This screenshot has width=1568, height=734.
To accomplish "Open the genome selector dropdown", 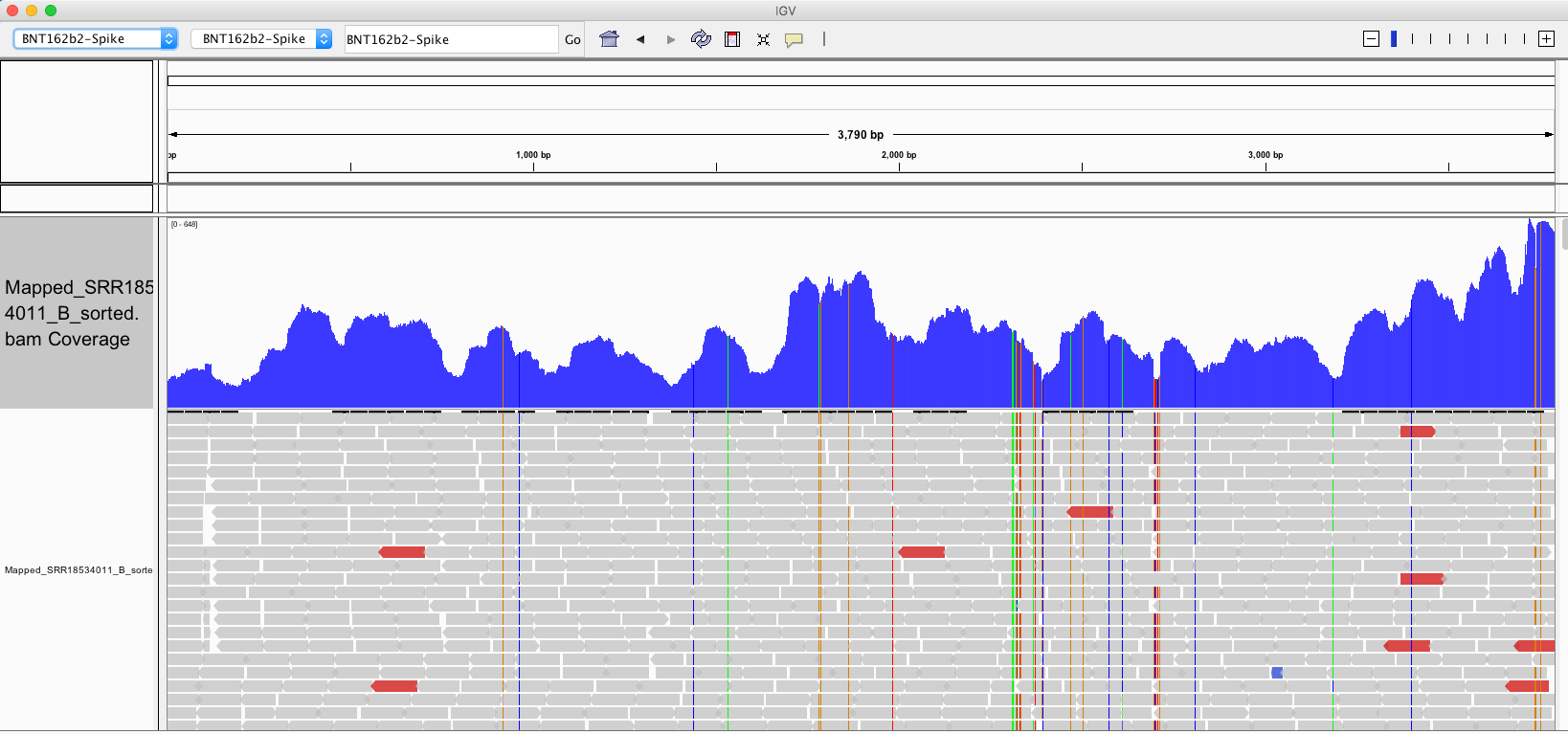I will pyautogui.click(x=95, y=38).
